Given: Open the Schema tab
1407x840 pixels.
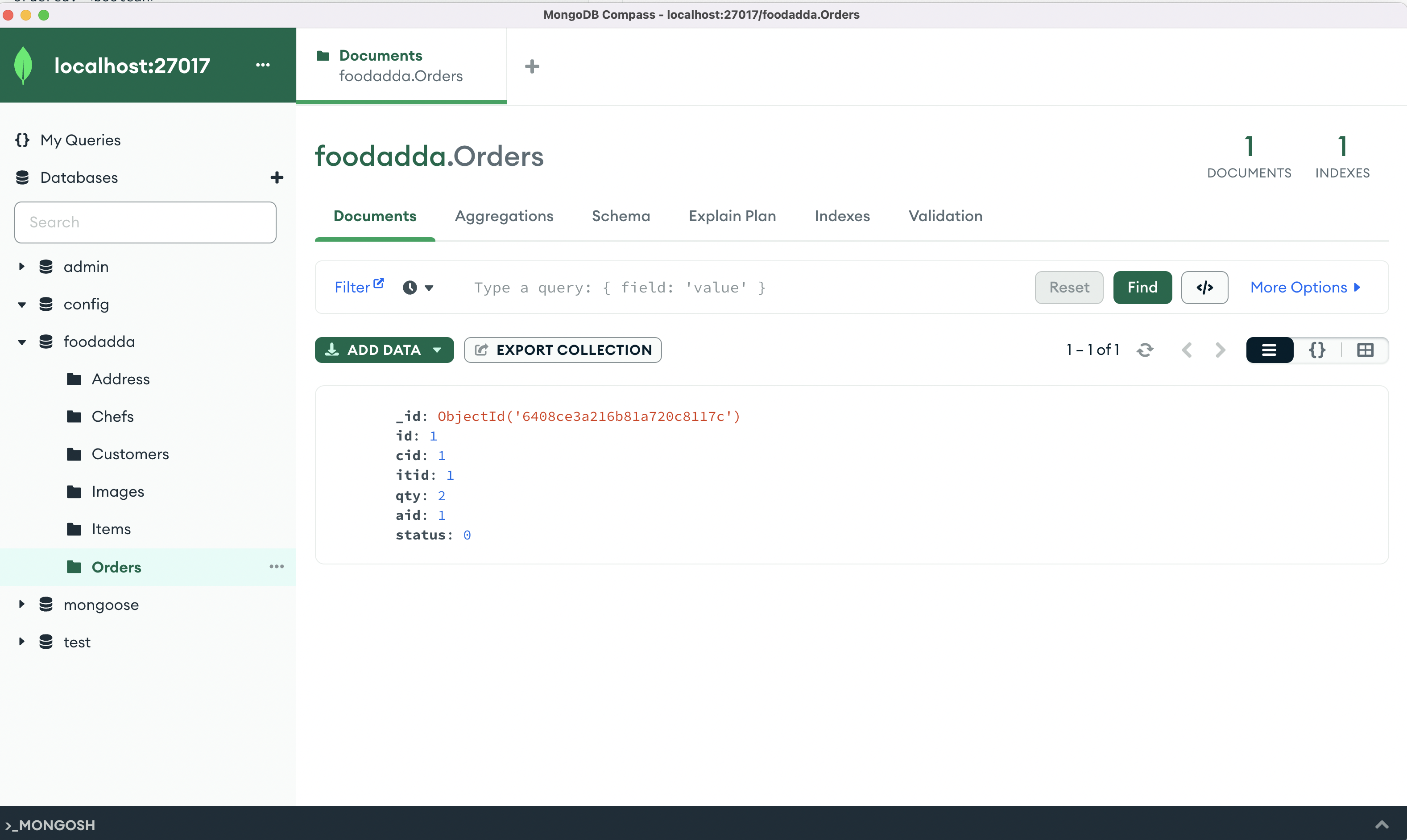Looking at the screenshot, I should 621,216.
